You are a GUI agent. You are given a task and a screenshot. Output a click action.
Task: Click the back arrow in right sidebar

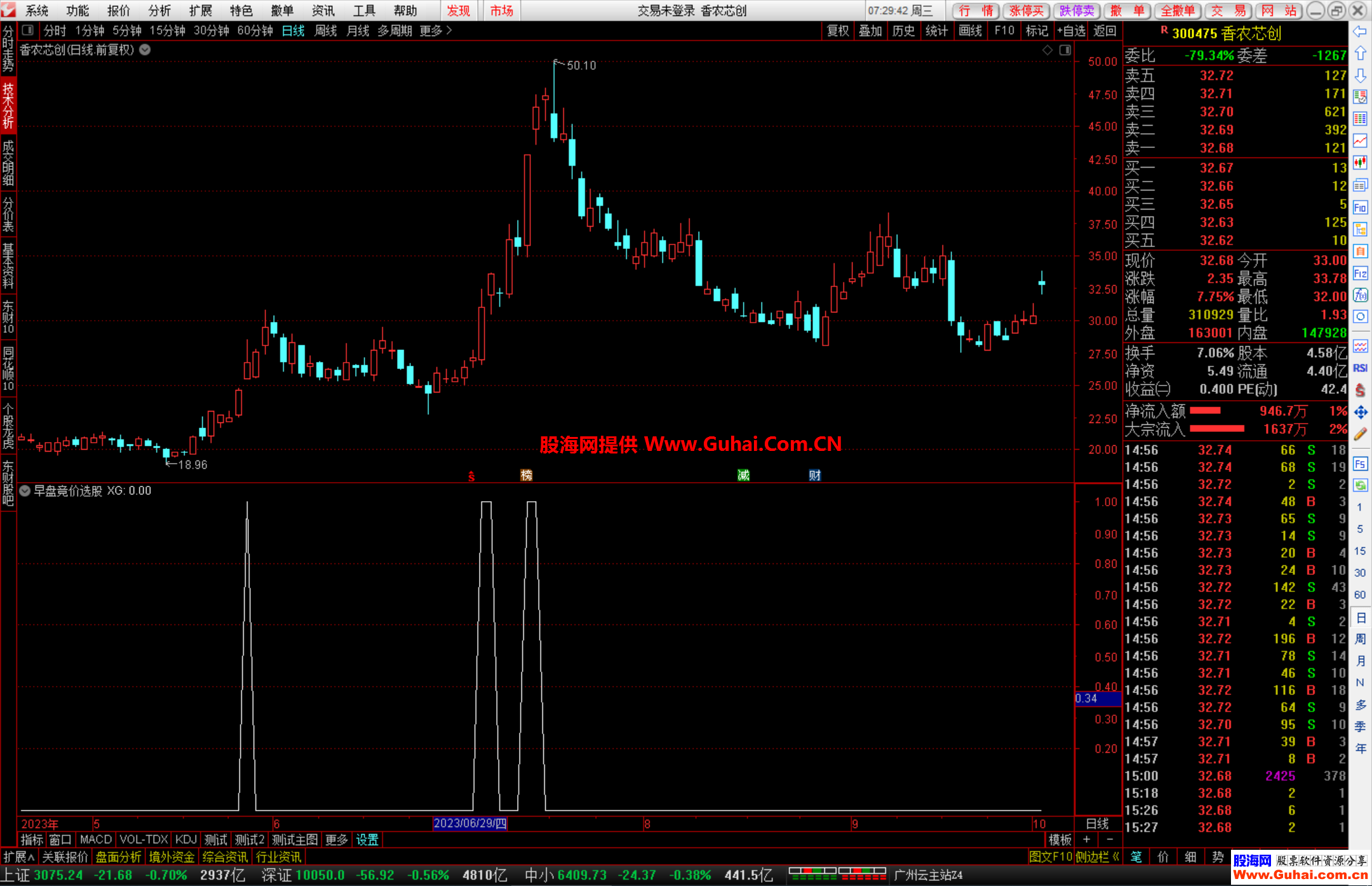tap(1360, 32)
